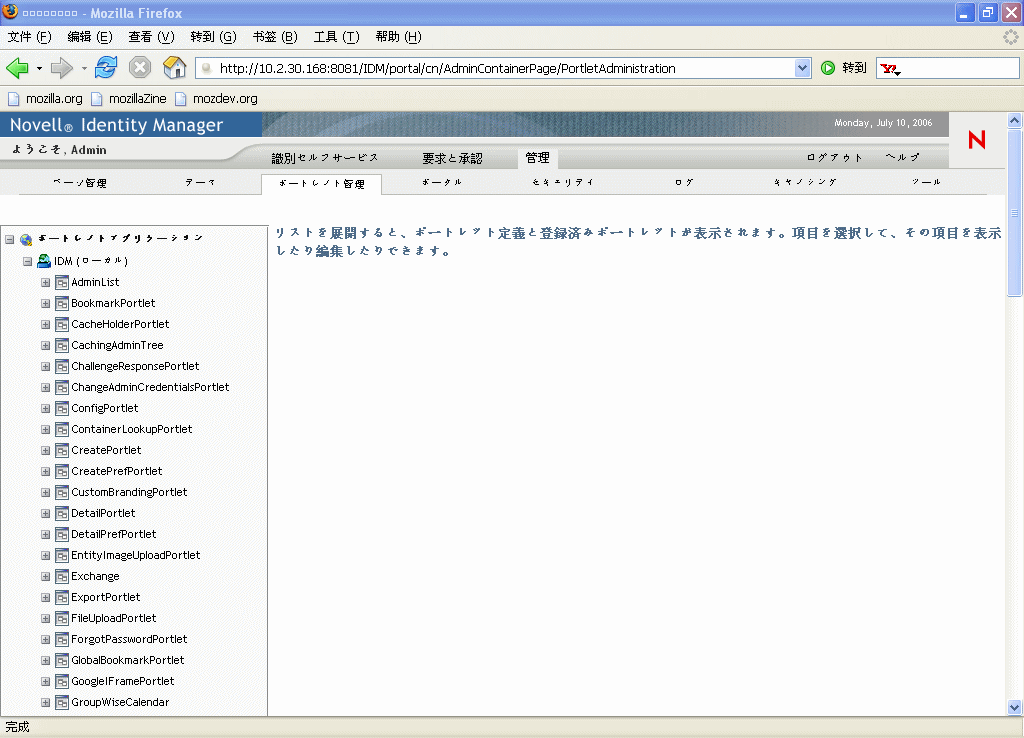Expand the ContainerLookupPortlet node
This screenshot has width=1024, height=738.
coord(46,429)
